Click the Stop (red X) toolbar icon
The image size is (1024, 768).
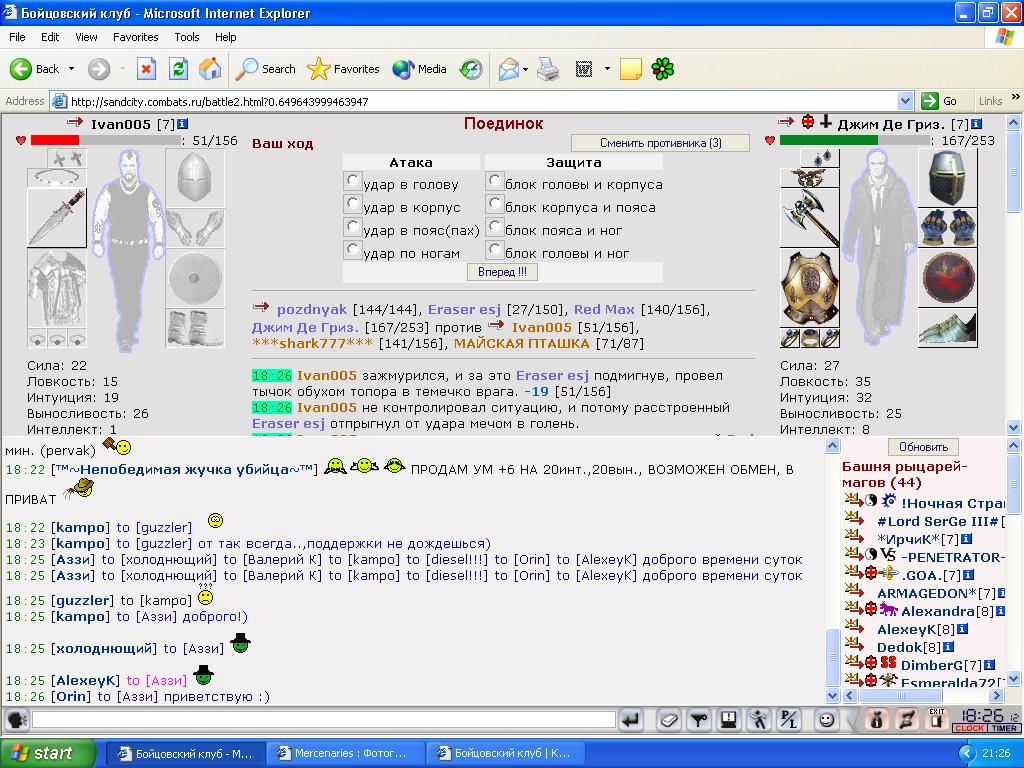[x=146, y=69]
